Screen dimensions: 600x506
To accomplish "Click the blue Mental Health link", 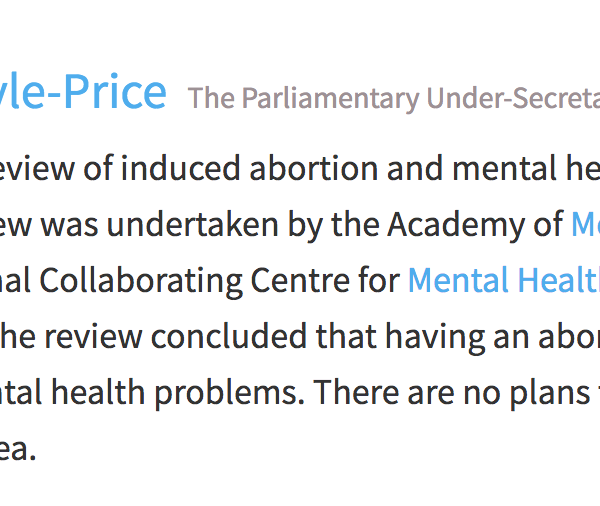I will tap(504, 281).
